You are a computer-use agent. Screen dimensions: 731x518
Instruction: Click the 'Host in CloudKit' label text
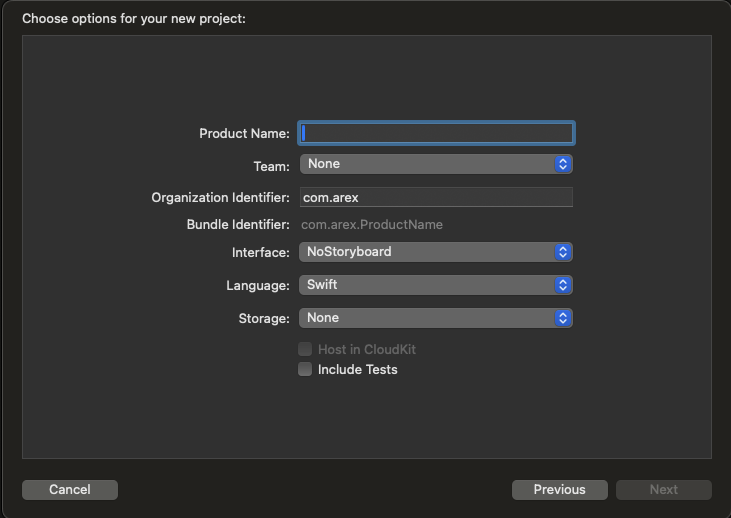coord(367,349)
